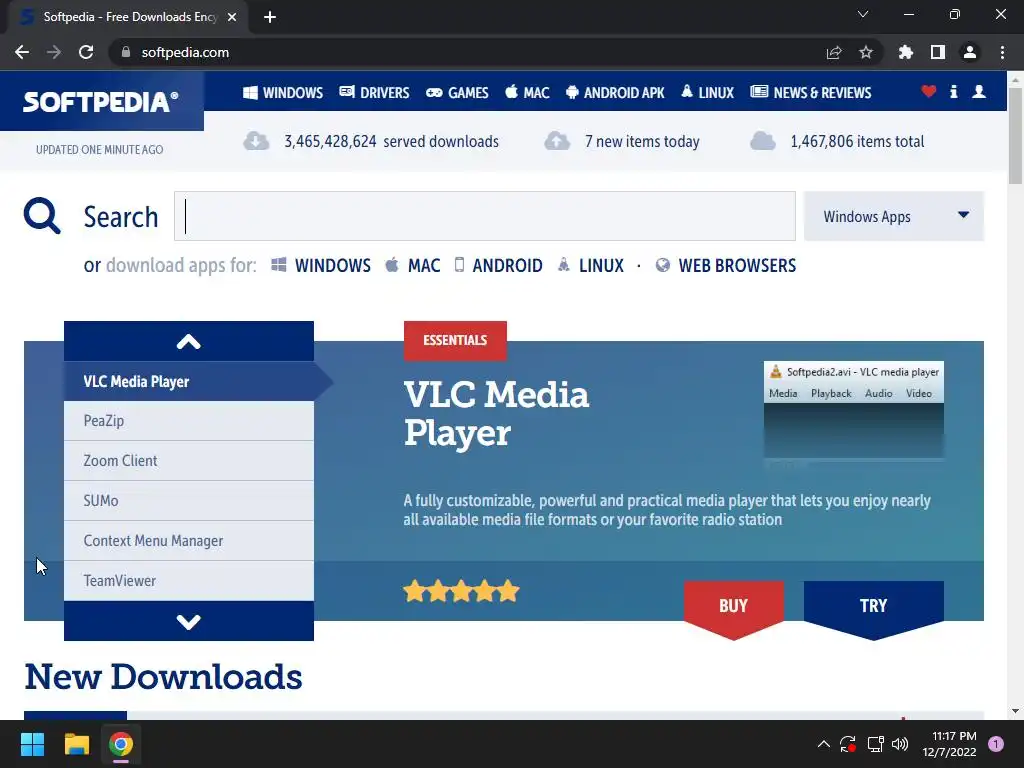
Task: Click the share page icon in address bar
Action: pyautogui.click(x=834, y=52)
